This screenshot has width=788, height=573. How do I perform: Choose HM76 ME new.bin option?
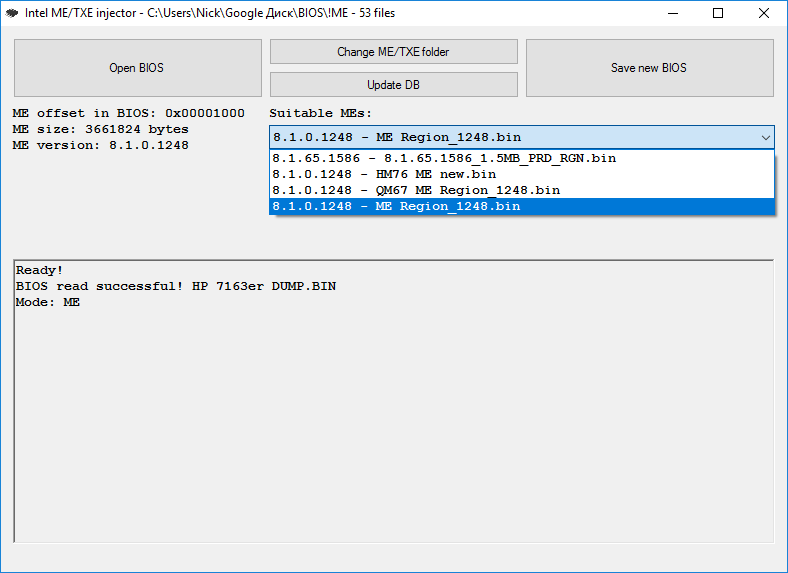[522, 174]
